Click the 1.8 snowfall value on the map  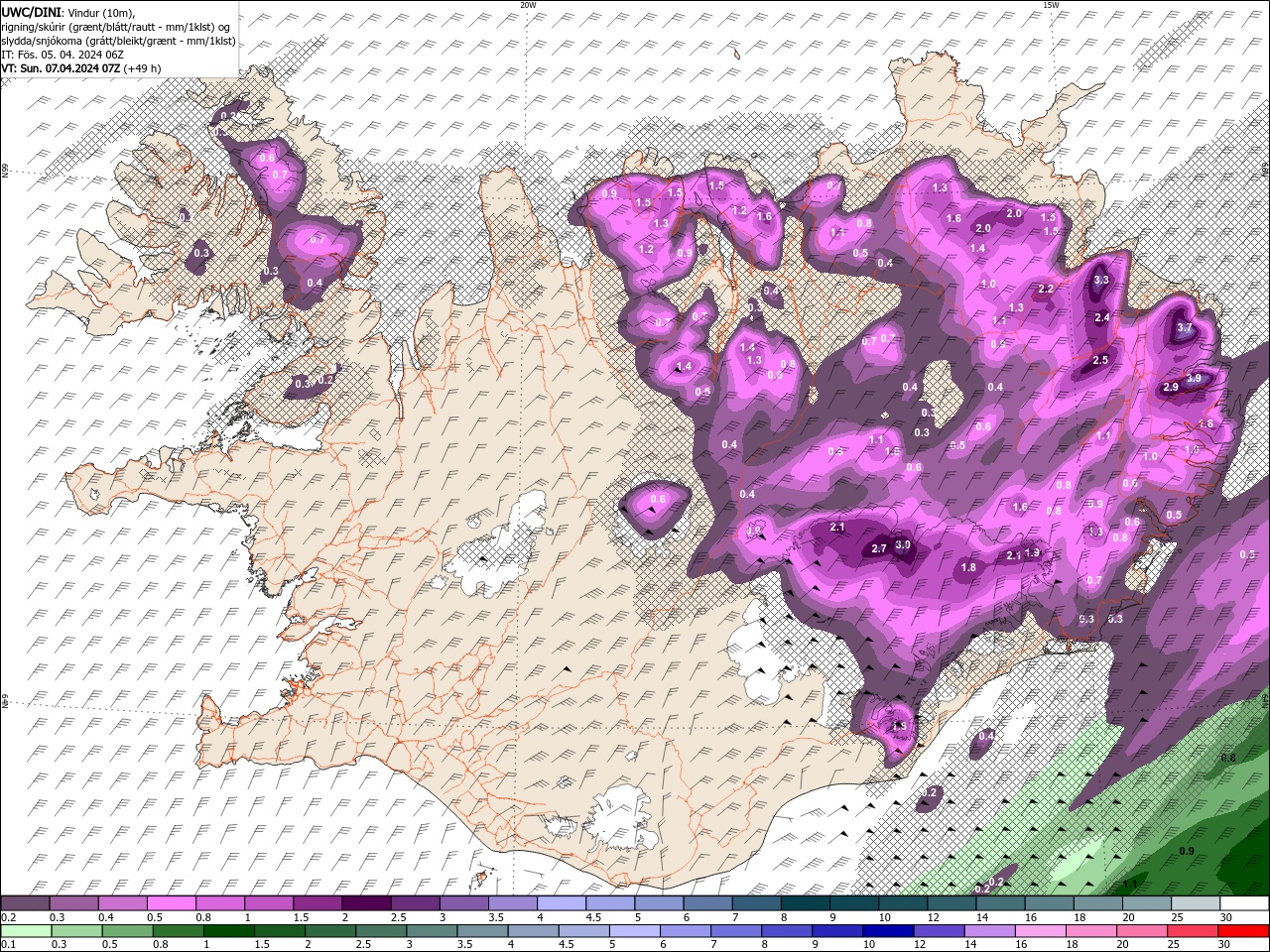(x=969, y=568)
